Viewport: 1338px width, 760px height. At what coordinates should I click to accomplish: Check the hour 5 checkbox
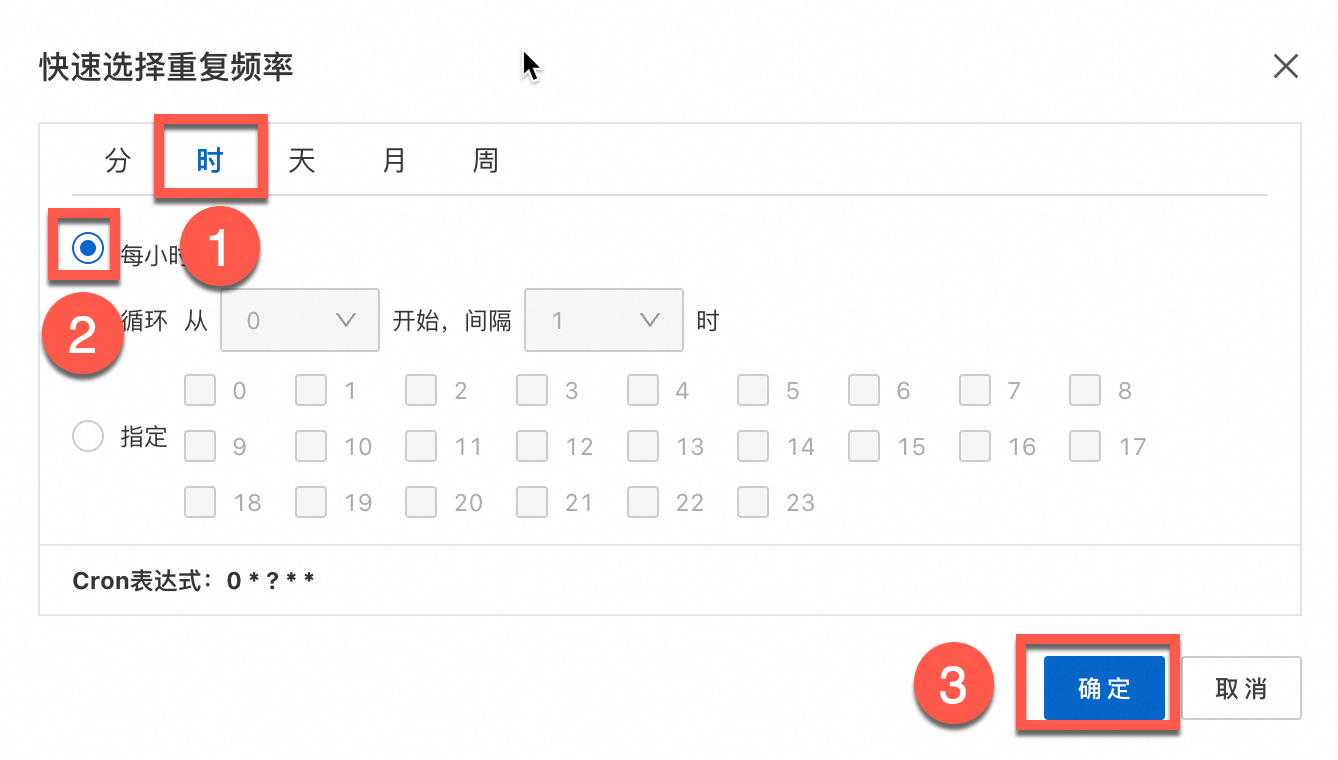[x=753, y=390]
